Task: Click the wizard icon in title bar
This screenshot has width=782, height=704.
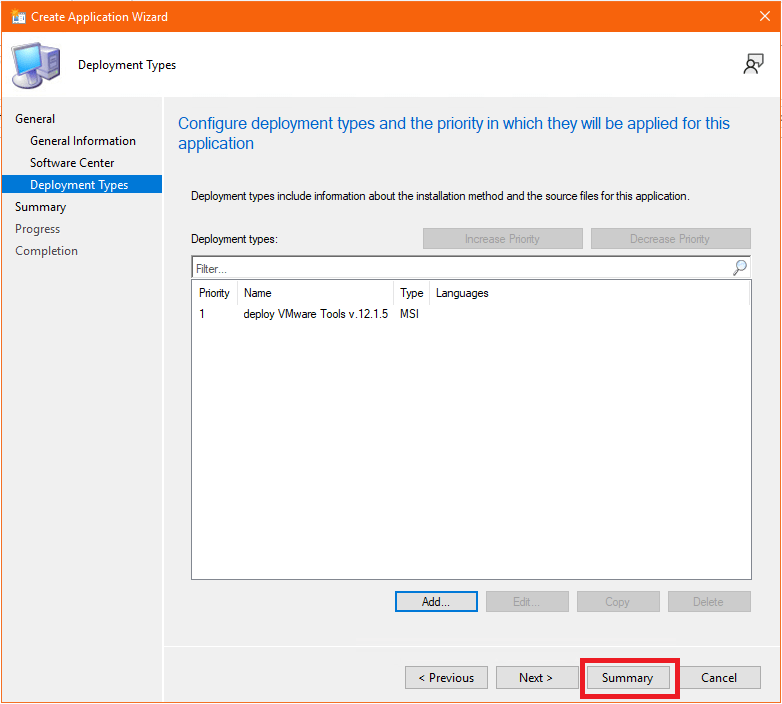Action: [17, 17]
